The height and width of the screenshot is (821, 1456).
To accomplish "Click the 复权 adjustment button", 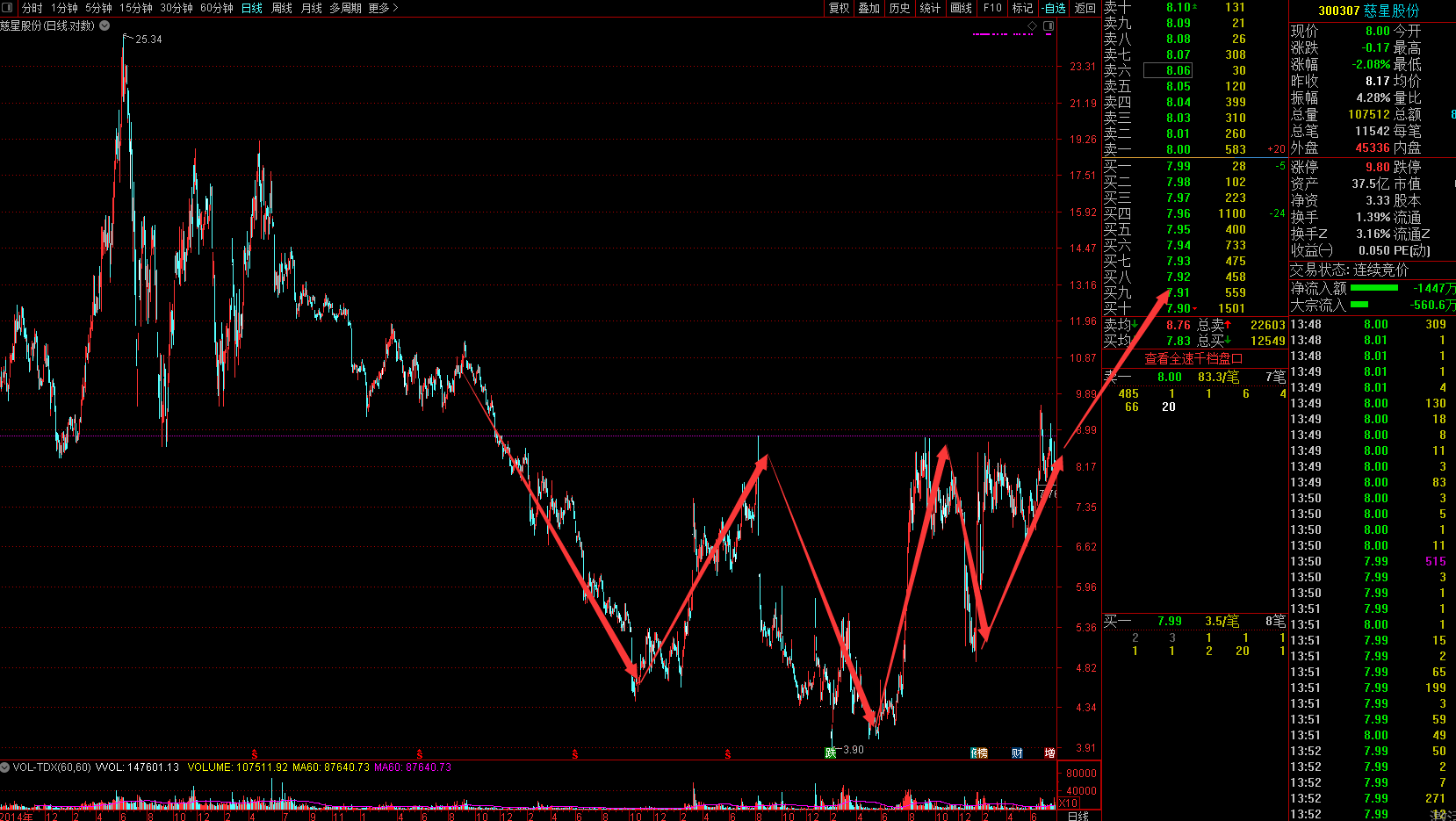I will pyautogui.click(x=839, y=8).
